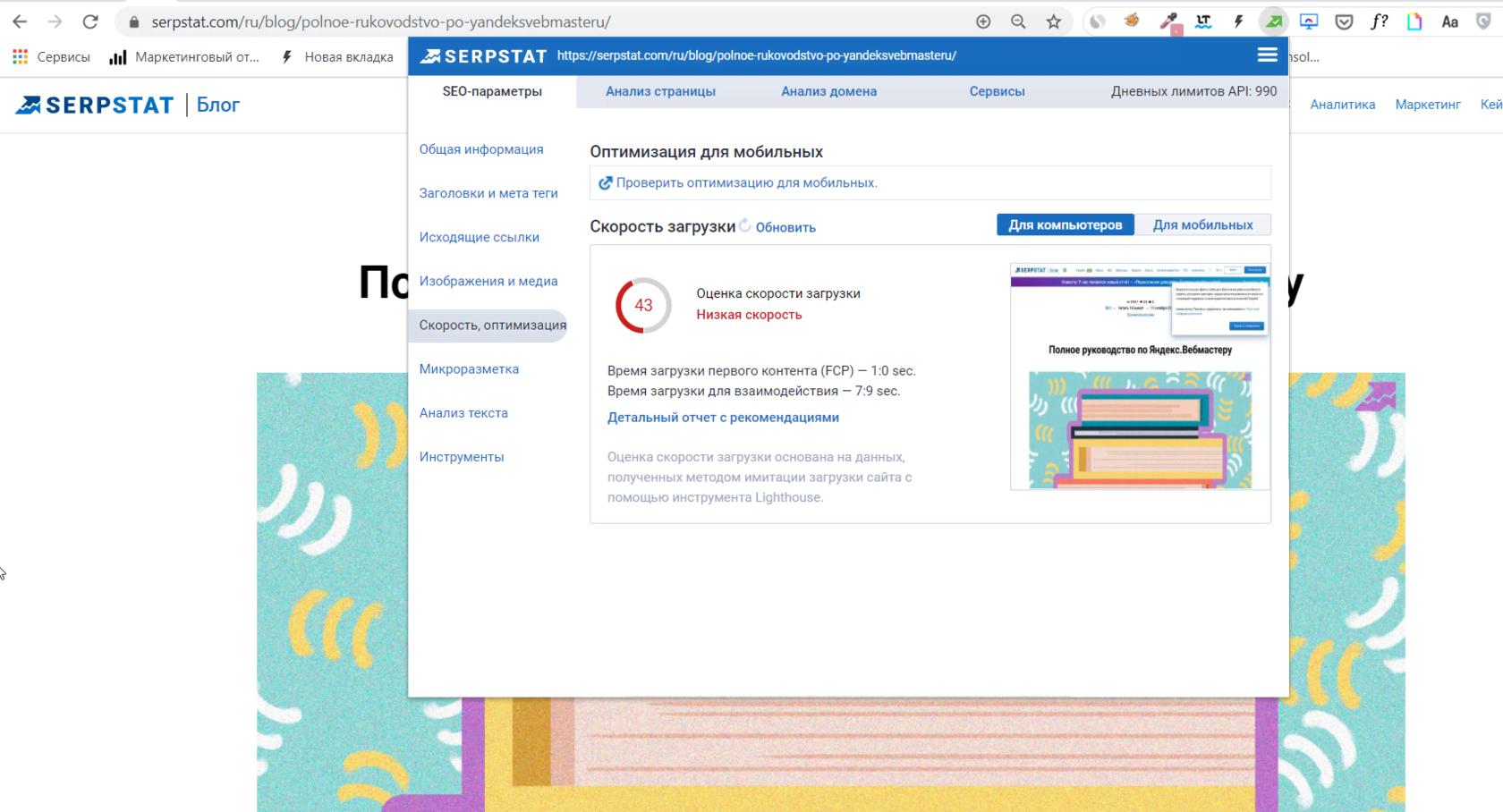The width and height of the screenshot is (1503, 812).
Task: Open the eyedropper color picker extension
Action: click(x=1168, y=21)
